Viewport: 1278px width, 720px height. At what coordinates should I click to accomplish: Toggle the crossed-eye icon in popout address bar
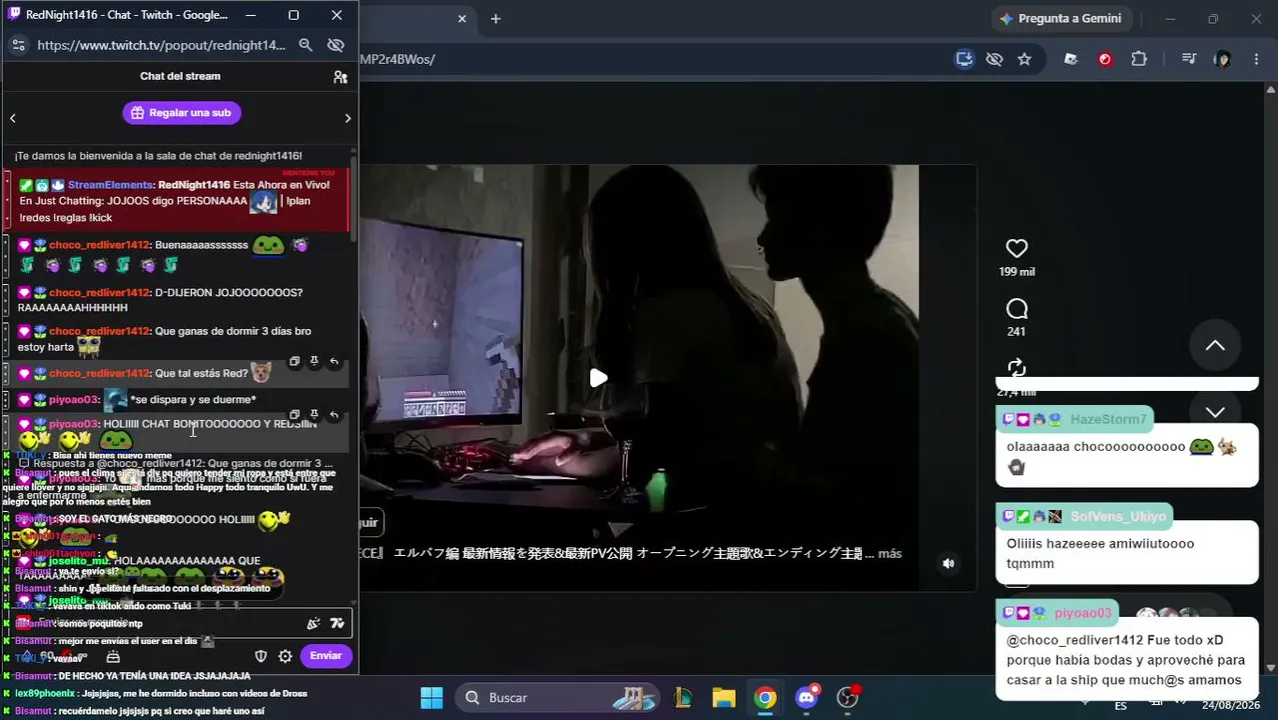pos(336,45)
